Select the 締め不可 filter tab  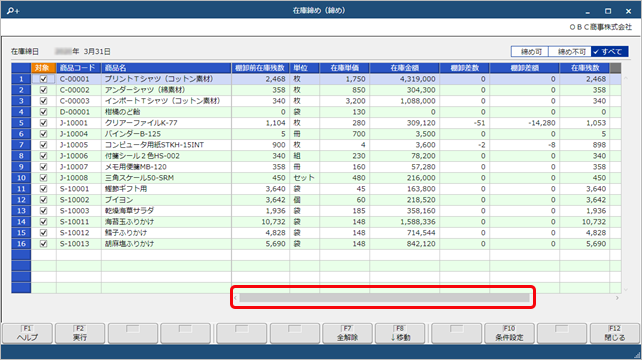571,52
